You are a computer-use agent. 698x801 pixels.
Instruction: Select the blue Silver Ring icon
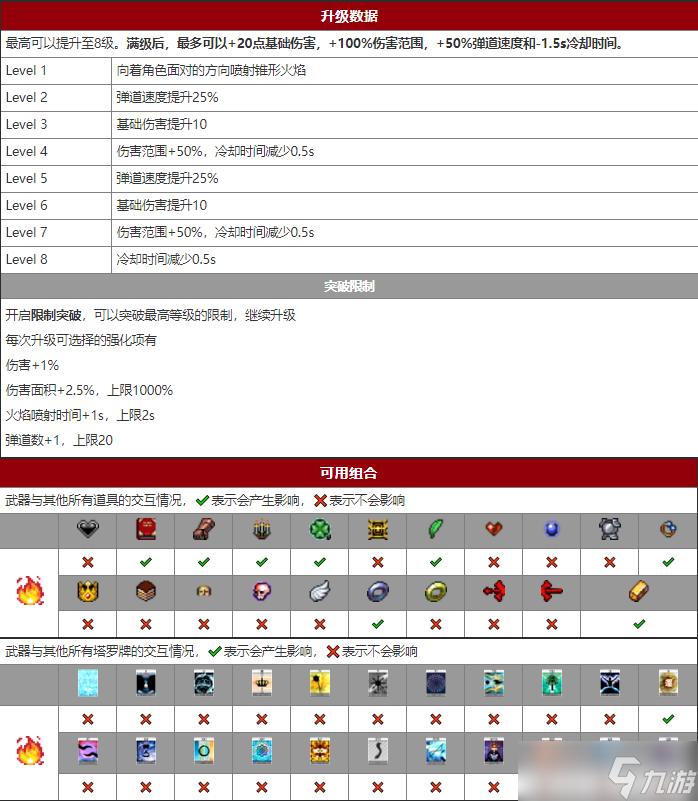click(x=378, y=592)
